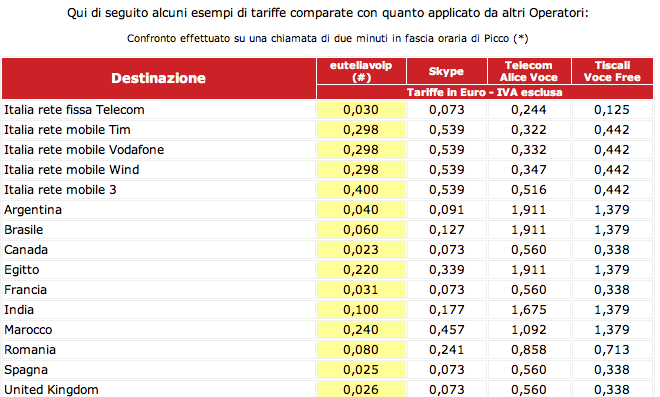Image resolution: width=660 pixels, height=397 pixels.
Task: Click eutellavoip rate 0,100 for India
Action: pos(361,310)
